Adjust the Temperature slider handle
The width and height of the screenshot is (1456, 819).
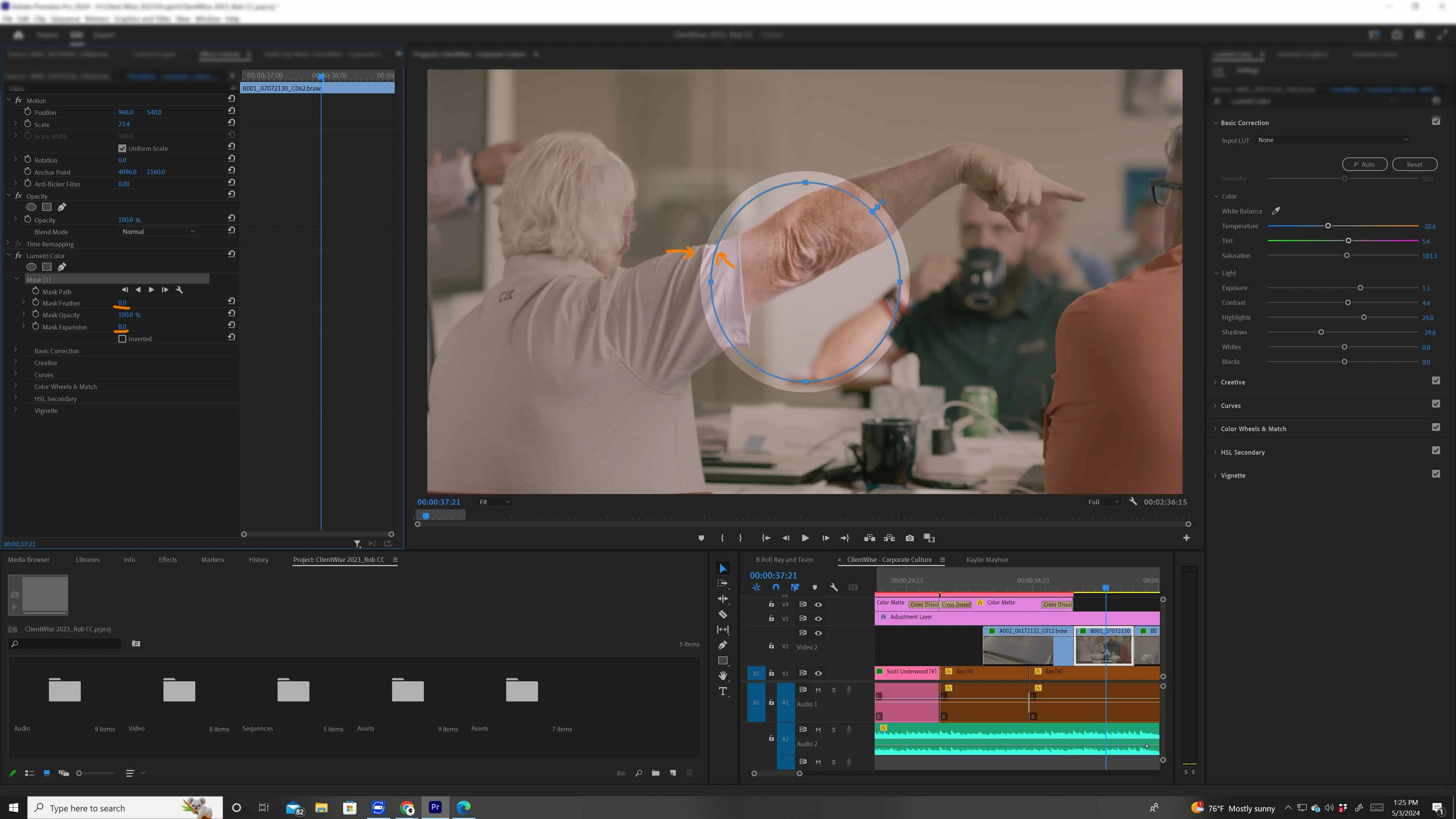[x=1328, y=226]
